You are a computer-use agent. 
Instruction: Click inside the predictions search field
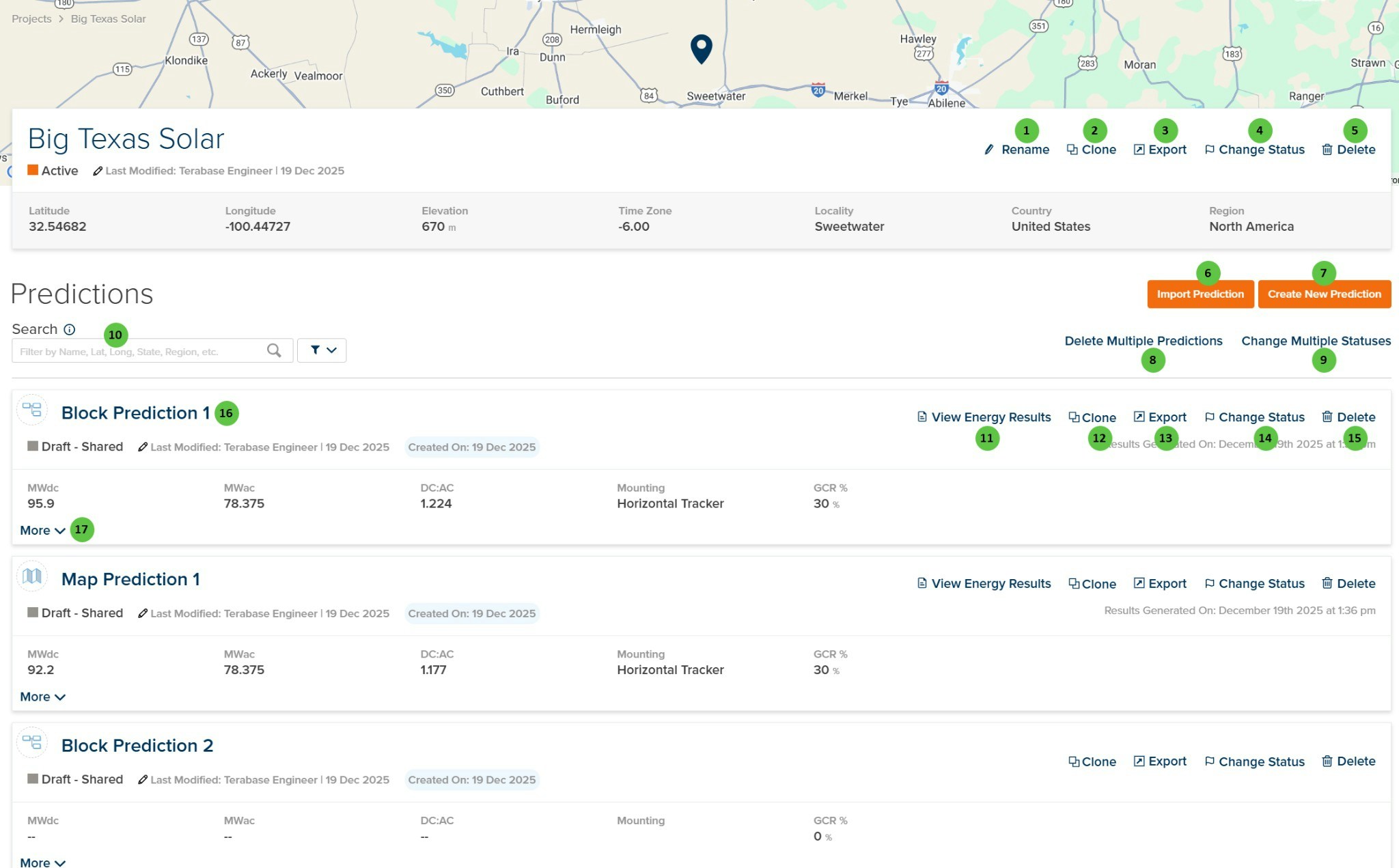[x=137, y=350]
